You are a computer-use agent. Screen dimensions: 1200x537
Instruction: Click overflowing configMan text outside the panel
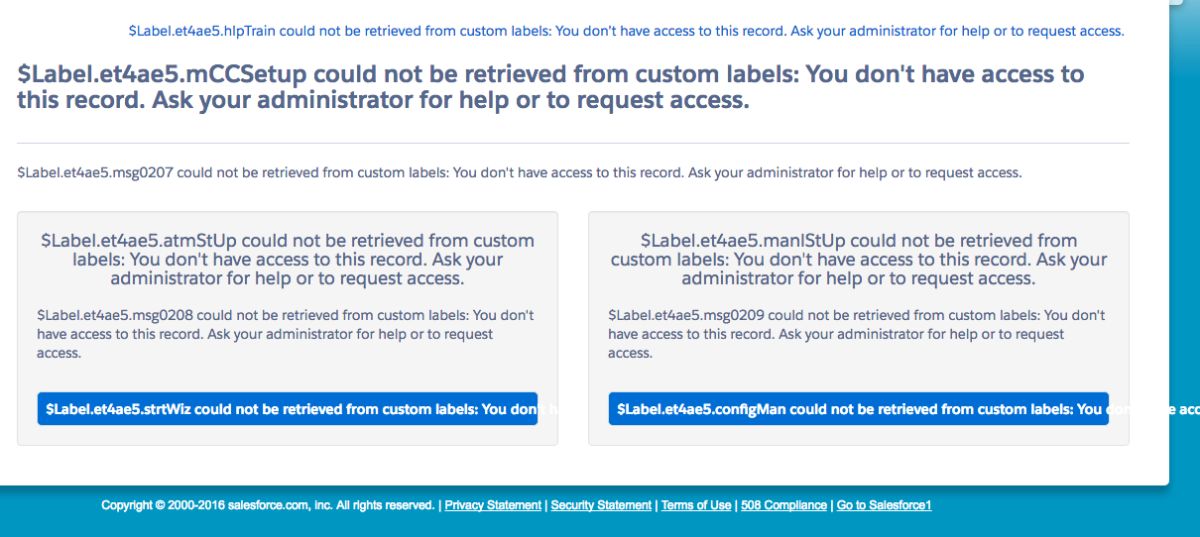pos(1184,409)
